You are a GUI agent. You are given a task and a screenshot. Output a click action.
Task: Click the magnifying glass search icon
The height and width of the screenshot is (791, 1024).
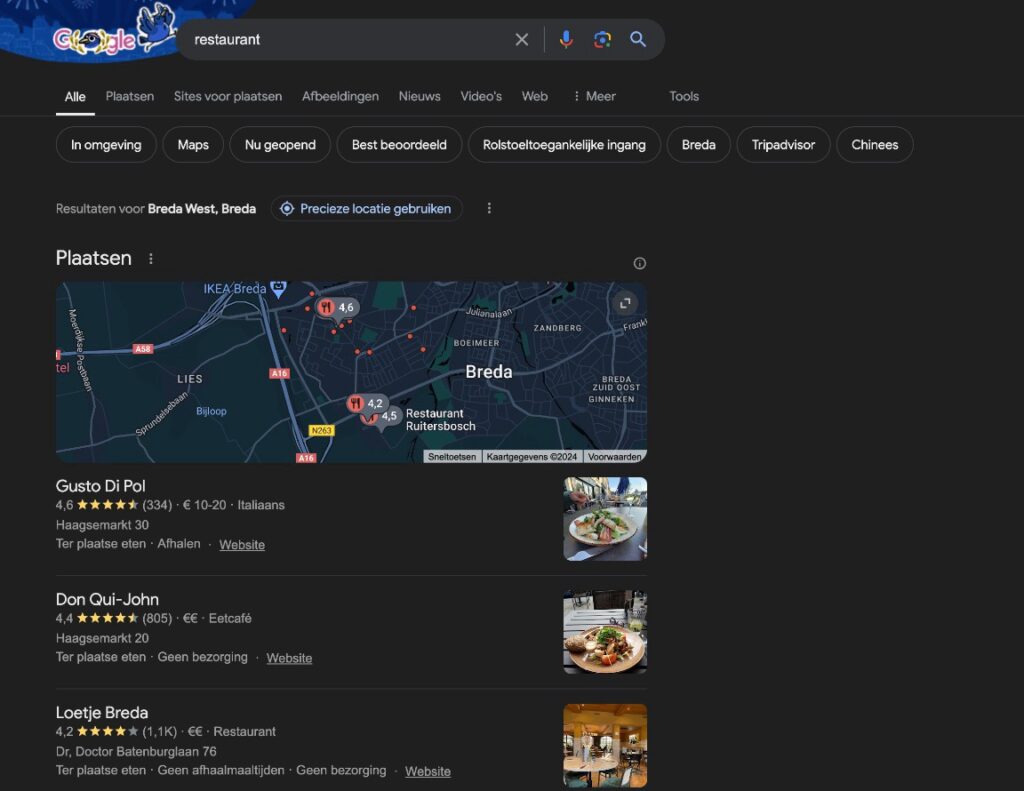click(x=638, y=40)
